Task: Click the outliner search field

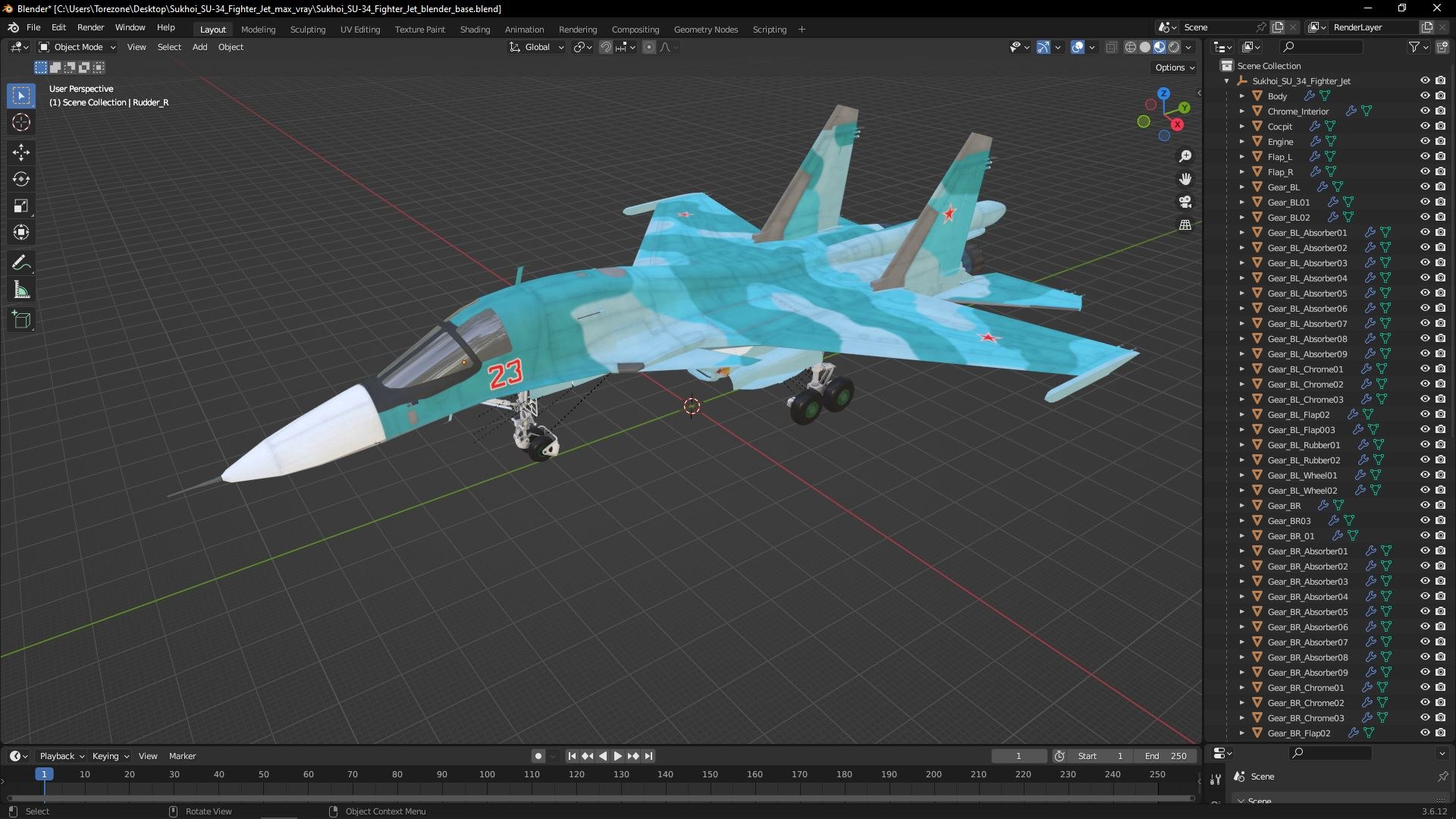Action: coord(1320,47)
